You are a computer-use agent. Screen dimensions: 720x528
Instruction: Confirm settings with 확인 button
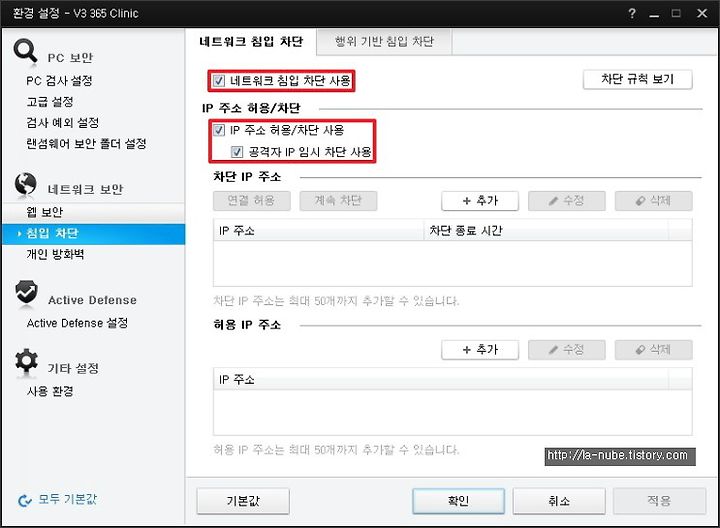click(x=458, y=501)
